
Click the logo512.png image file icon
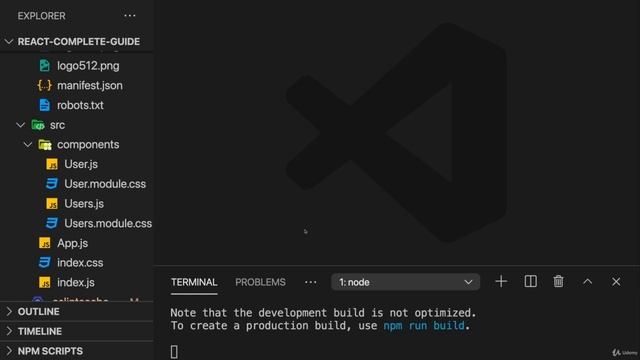coord(44,66)
